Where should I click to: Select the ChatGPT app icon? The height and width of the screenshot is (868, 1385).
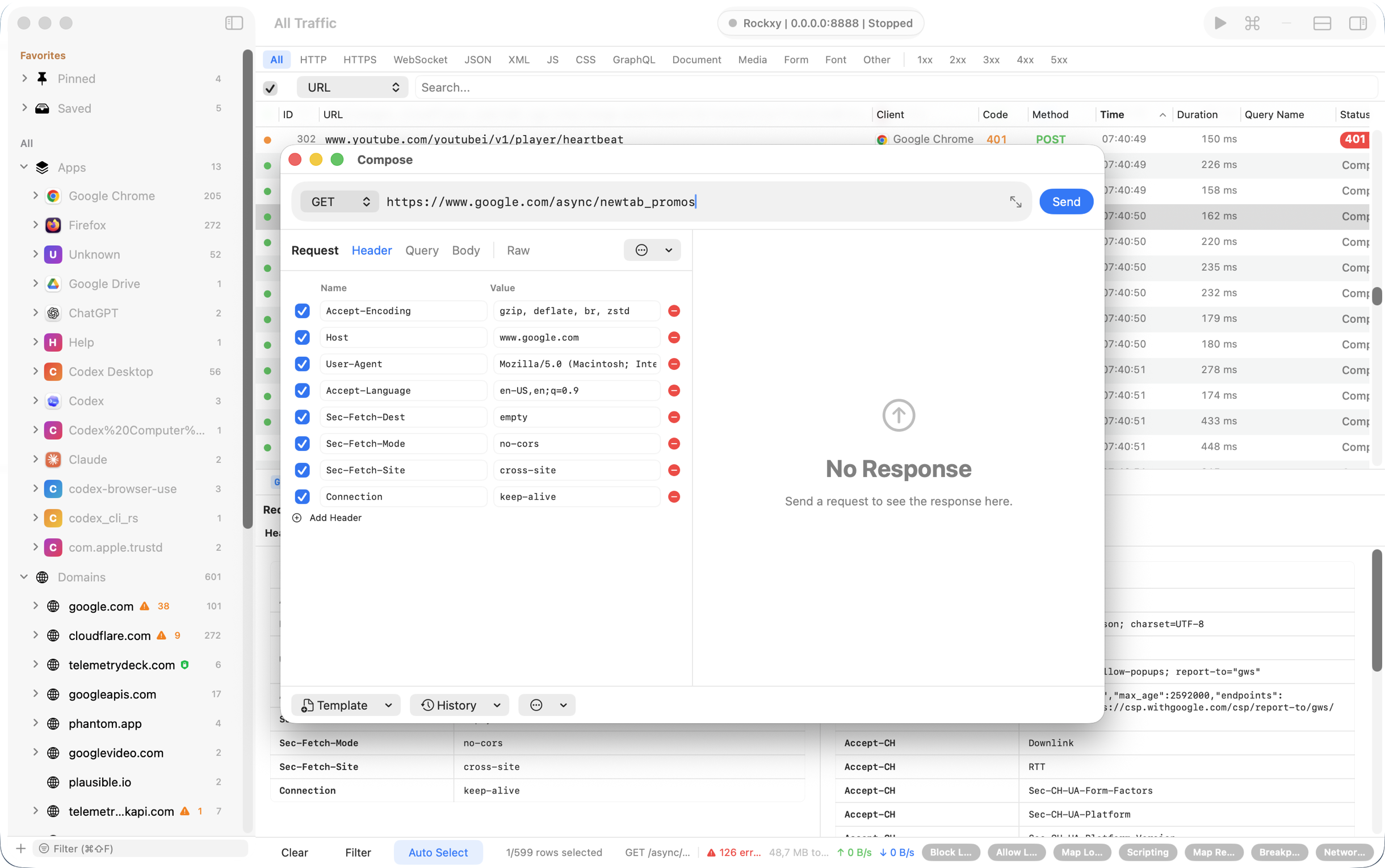click(53, 313)
